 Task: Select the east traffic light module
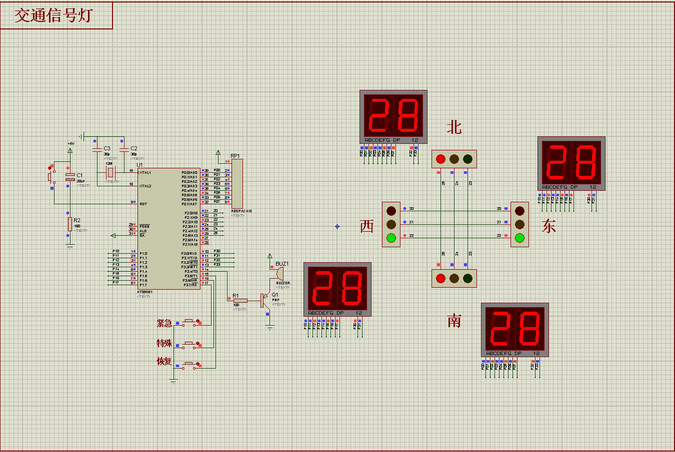520,224
